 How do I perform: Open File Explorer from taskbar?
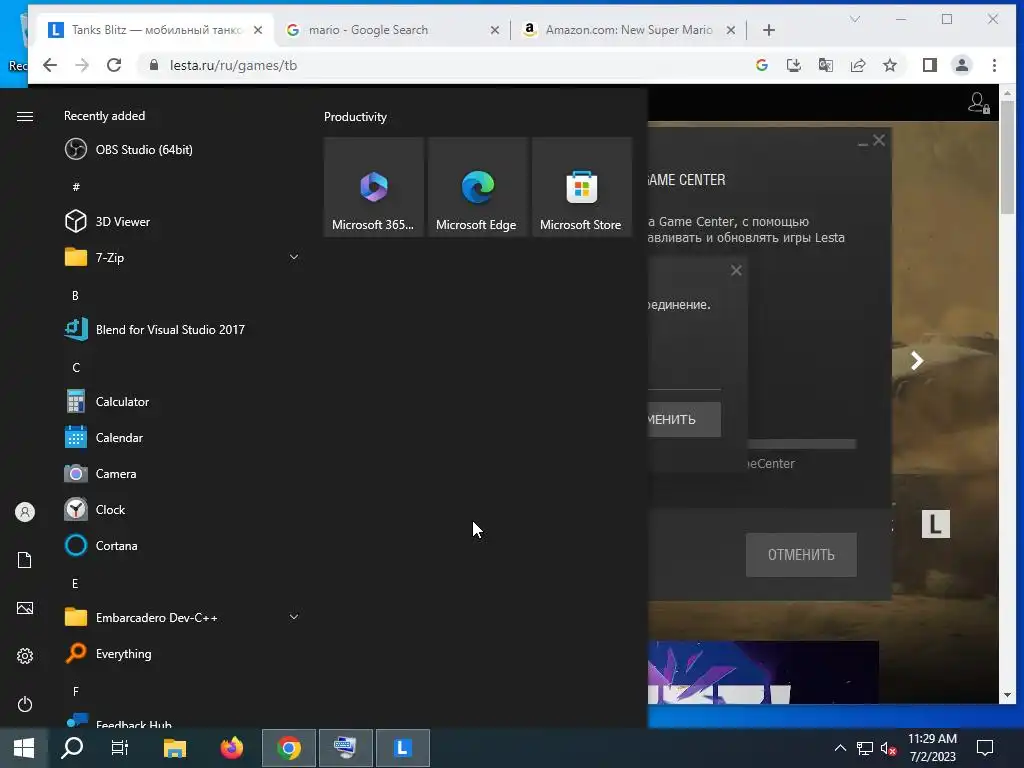tap(174, 748)
